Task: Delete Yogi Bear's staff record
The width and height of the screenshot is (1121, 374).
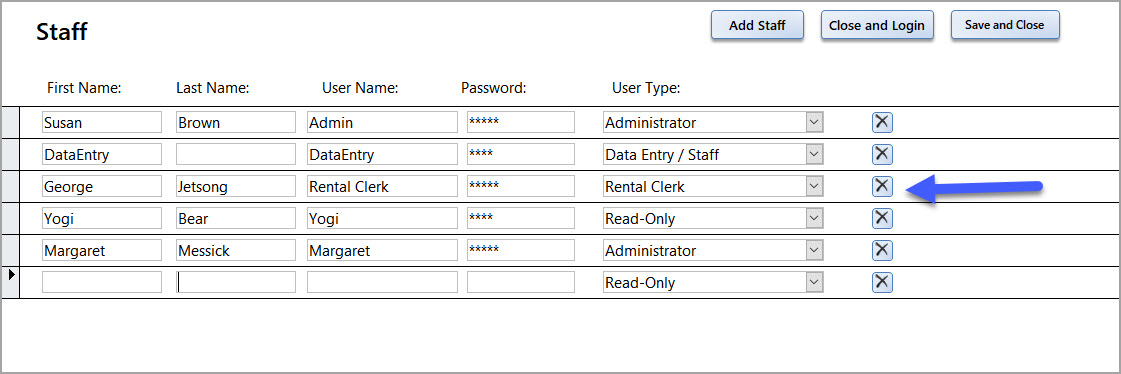Action: (x=882, y=218)
